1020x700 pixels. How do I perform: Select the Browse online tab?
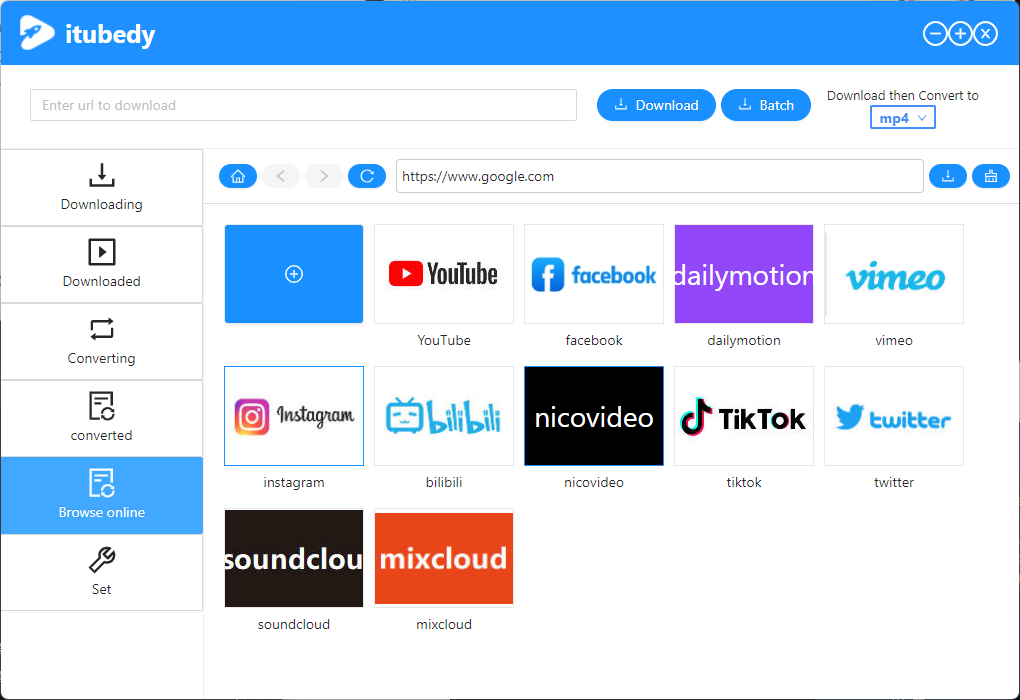[x=101, y=495]
